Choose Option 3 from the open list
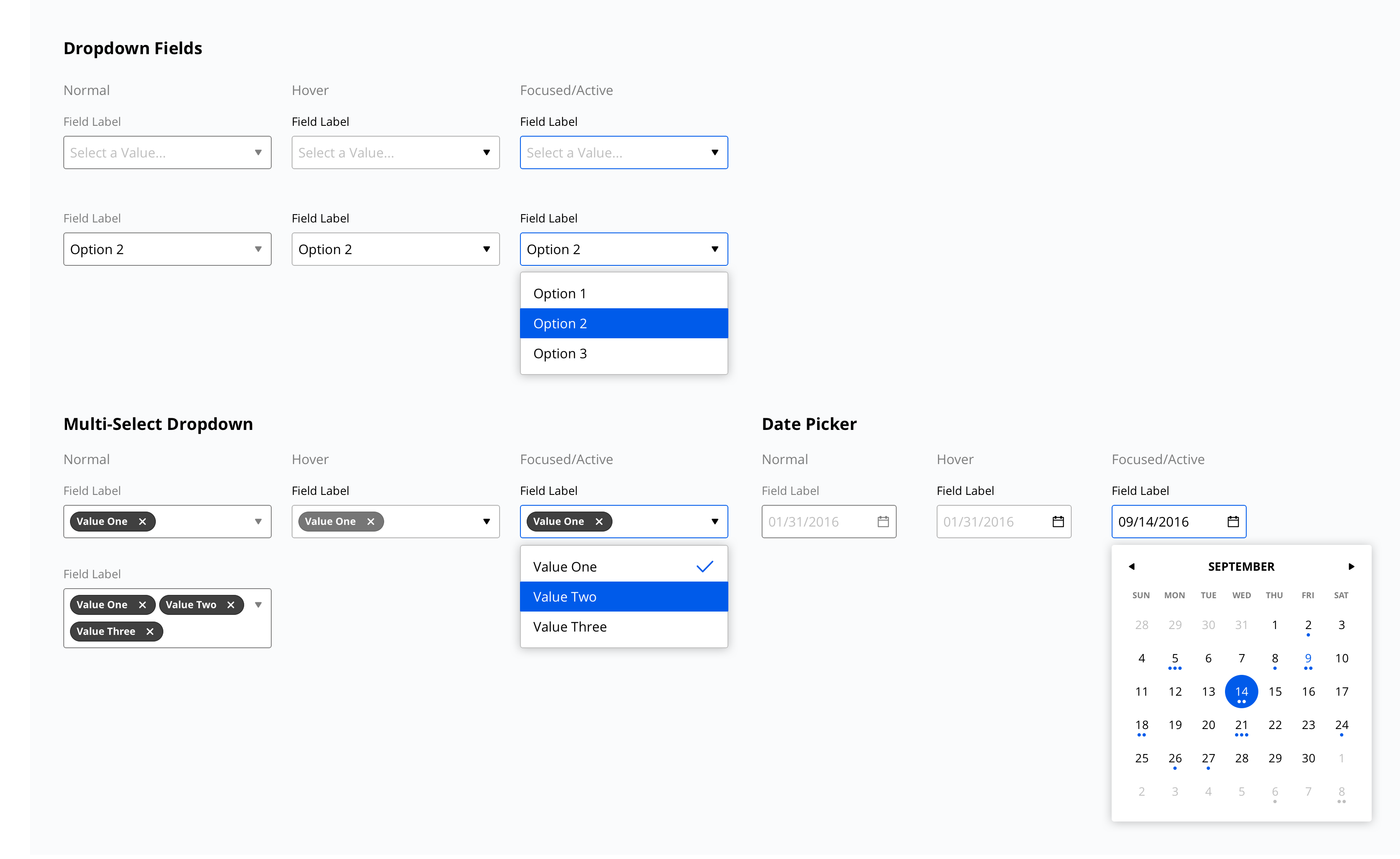The image size is (1400, 859). 560,353
